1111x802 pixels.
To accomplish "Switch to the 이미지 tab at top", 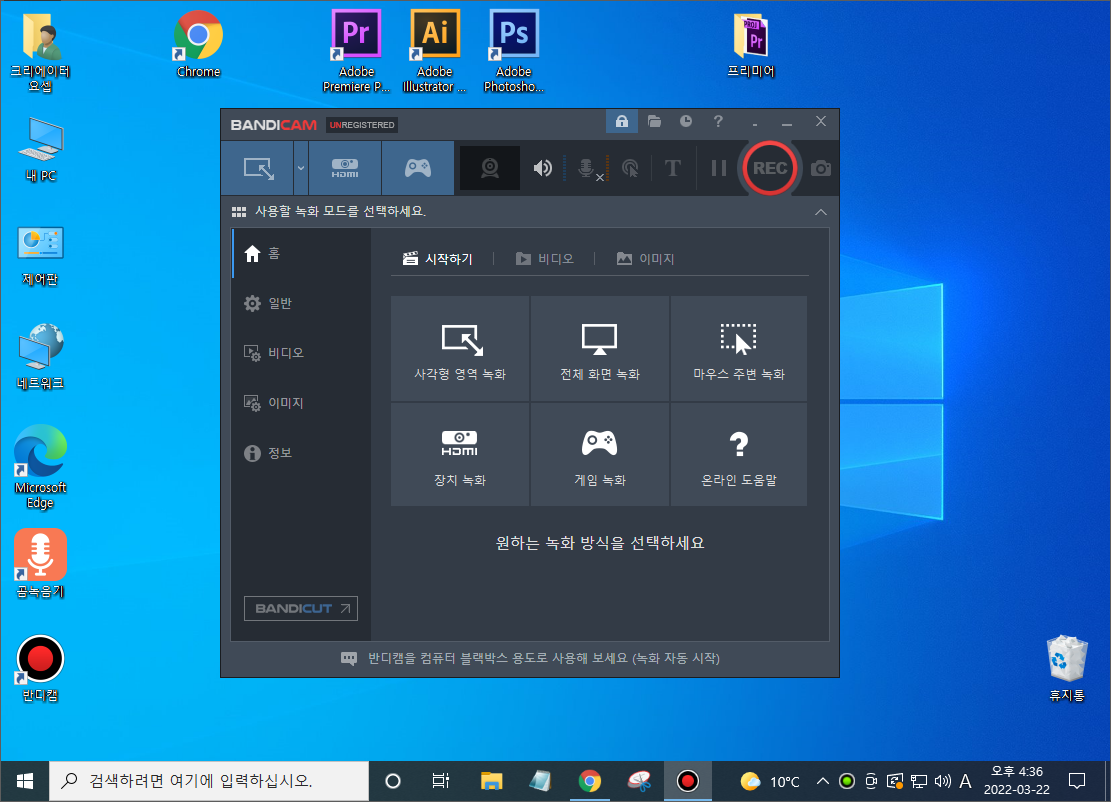I will pos(645,259).
